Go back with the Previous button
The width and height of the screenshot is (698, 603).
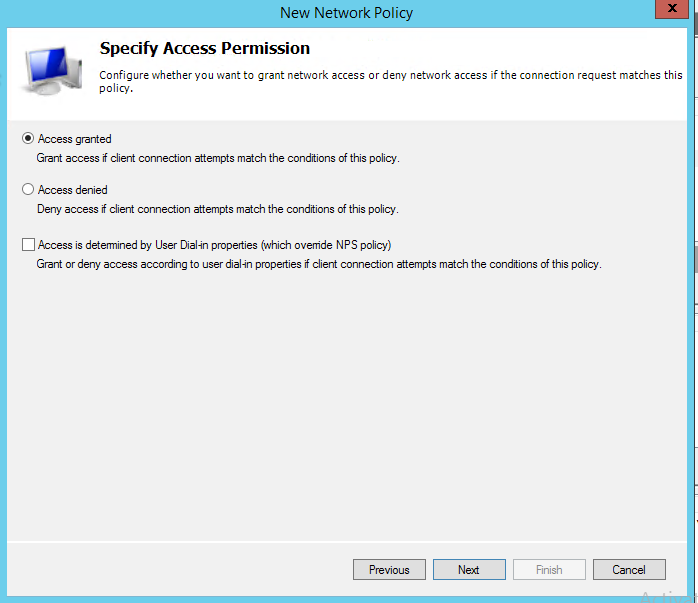coord(389,570)
